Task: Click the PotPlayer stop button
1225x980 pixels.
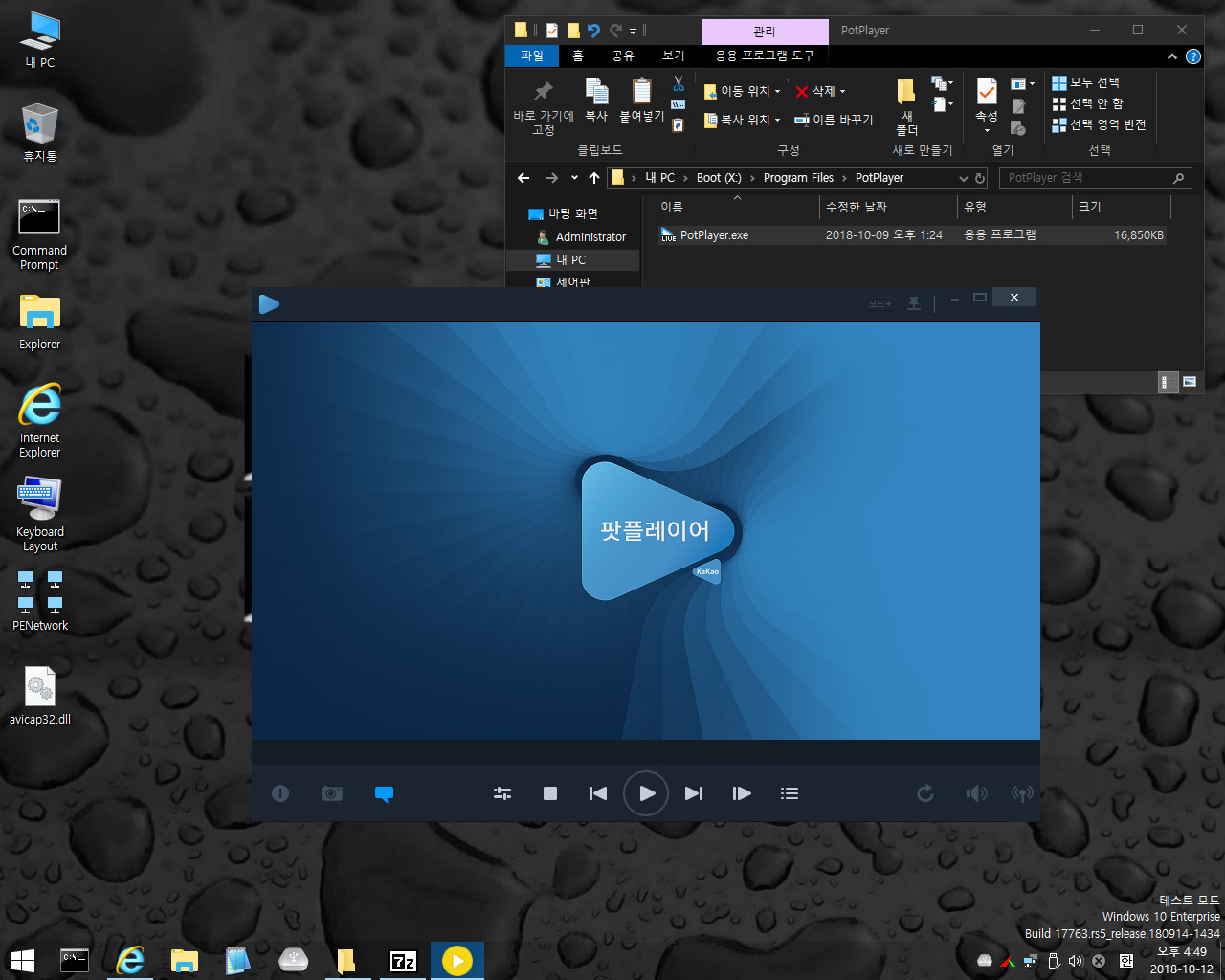Action: tap(550, 793)
